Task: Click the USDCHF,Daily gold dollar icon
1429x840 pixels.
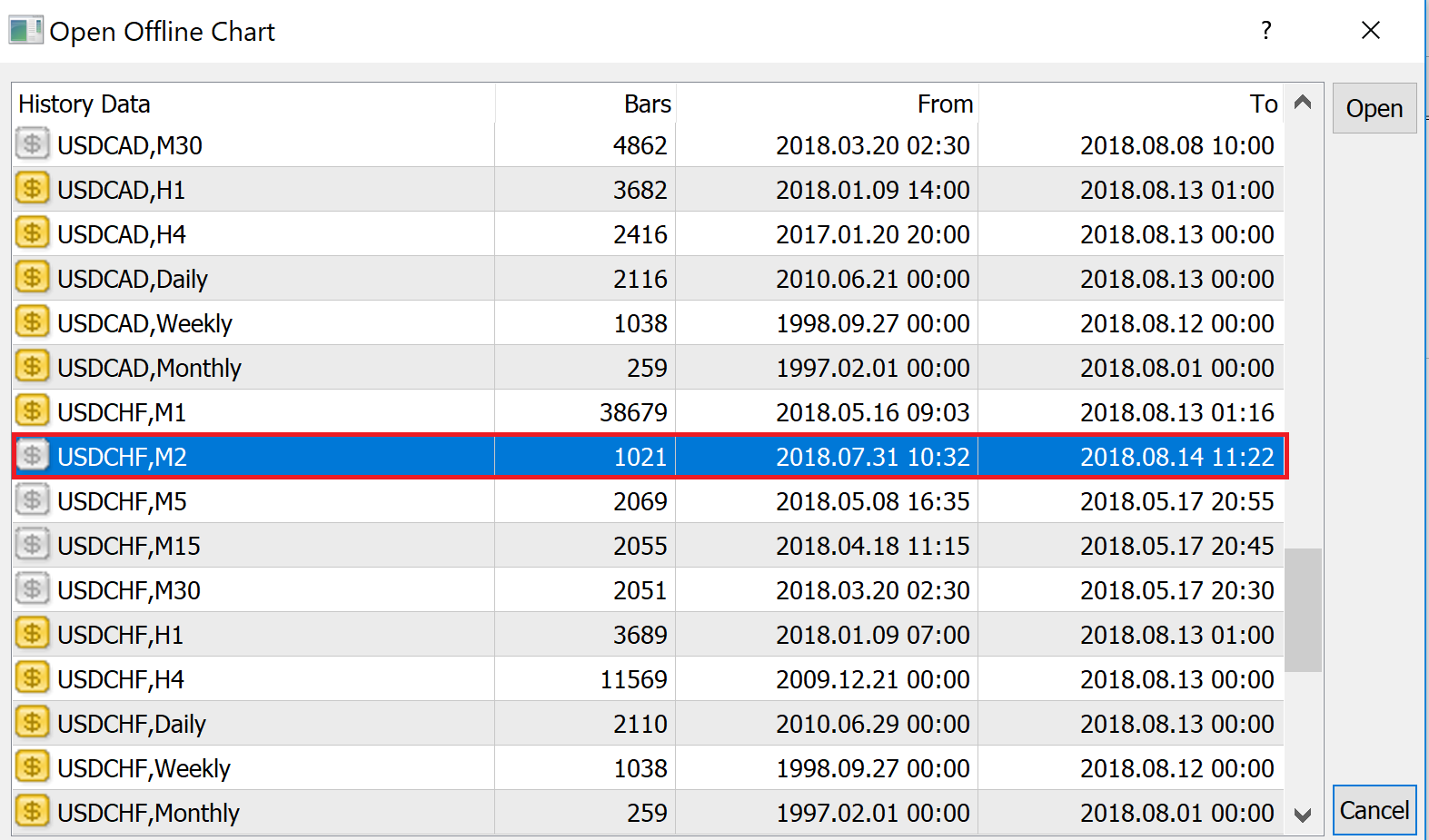Action: 33,722
